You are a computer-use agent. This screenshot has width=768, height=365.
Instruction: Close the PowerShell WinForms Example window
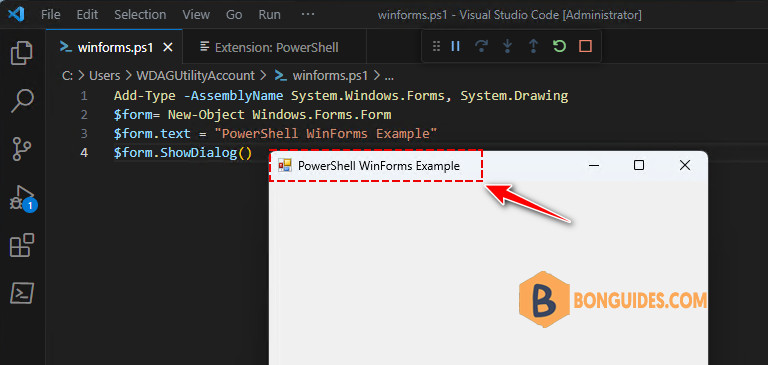[685, 166]
